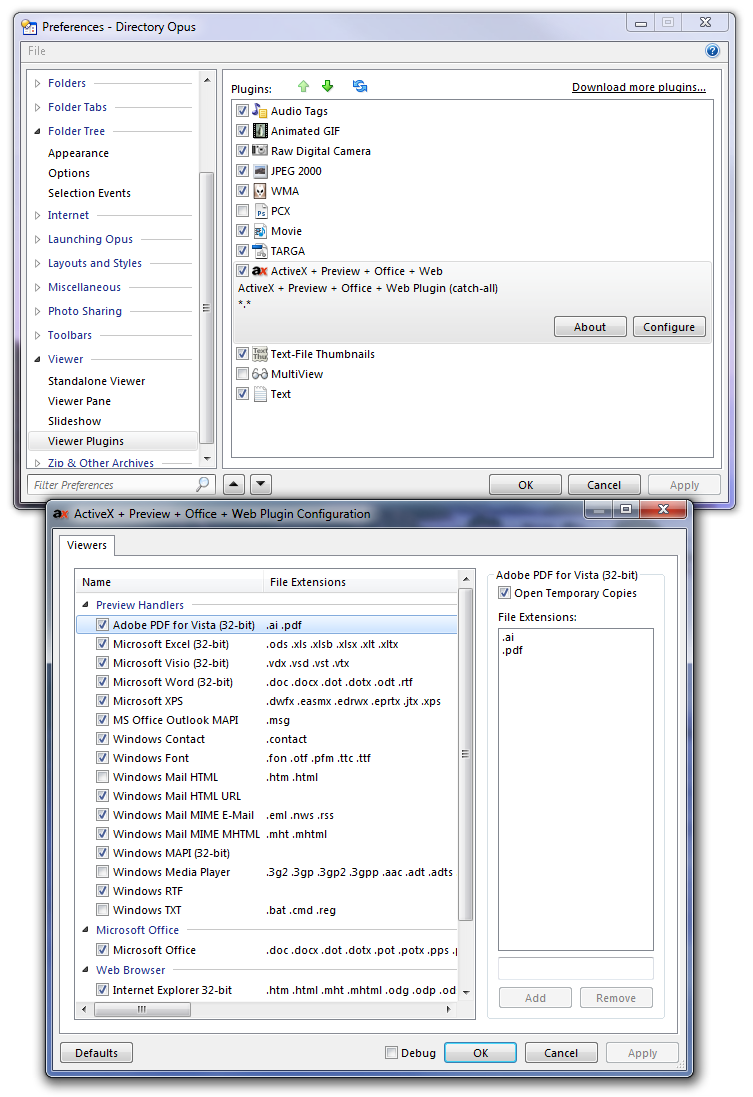Disable the Audio Tags plugin checkbox

coord(242,111)
